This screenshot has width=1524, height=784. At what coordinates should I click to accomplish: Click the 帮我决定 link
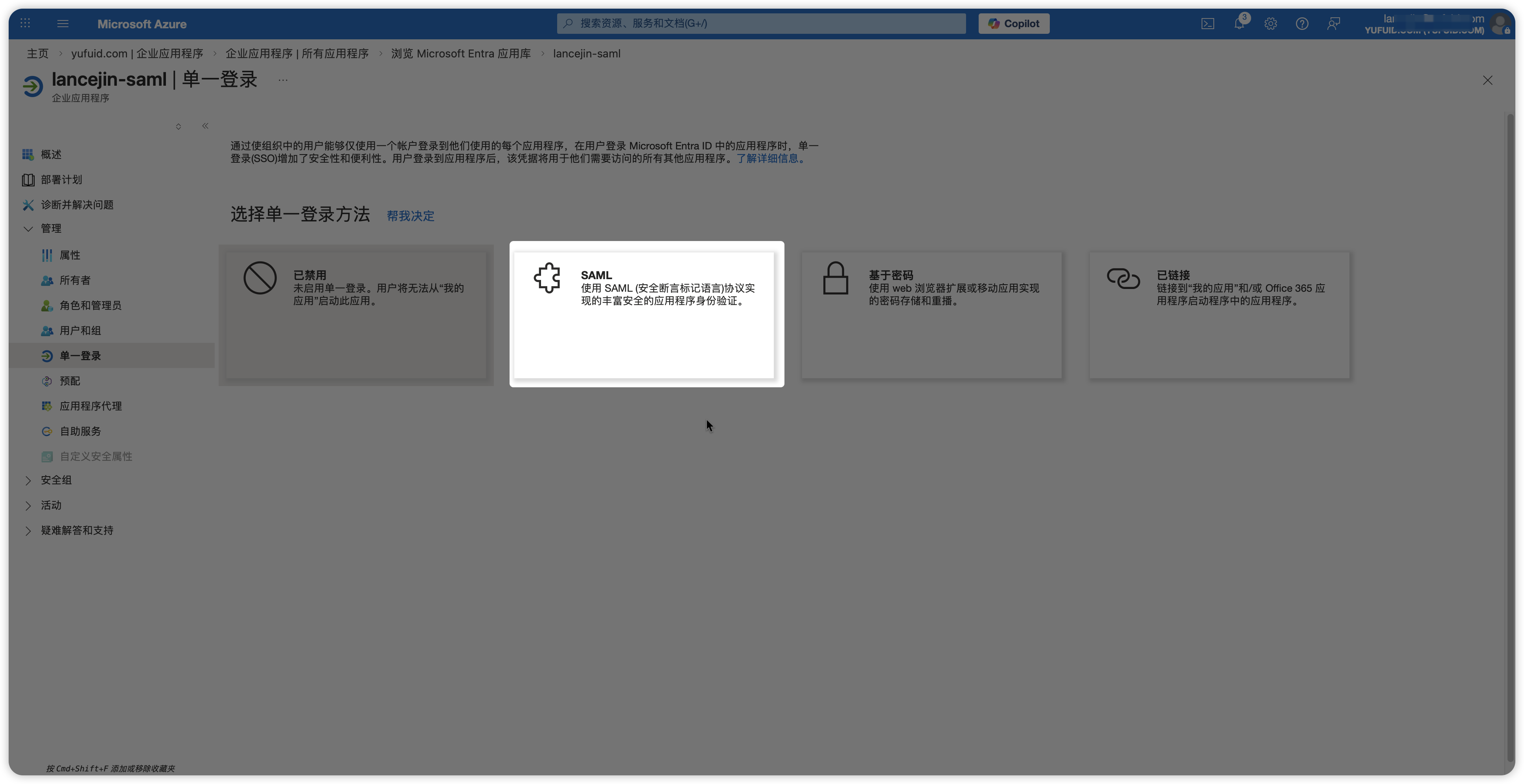(x=410, y=216)
